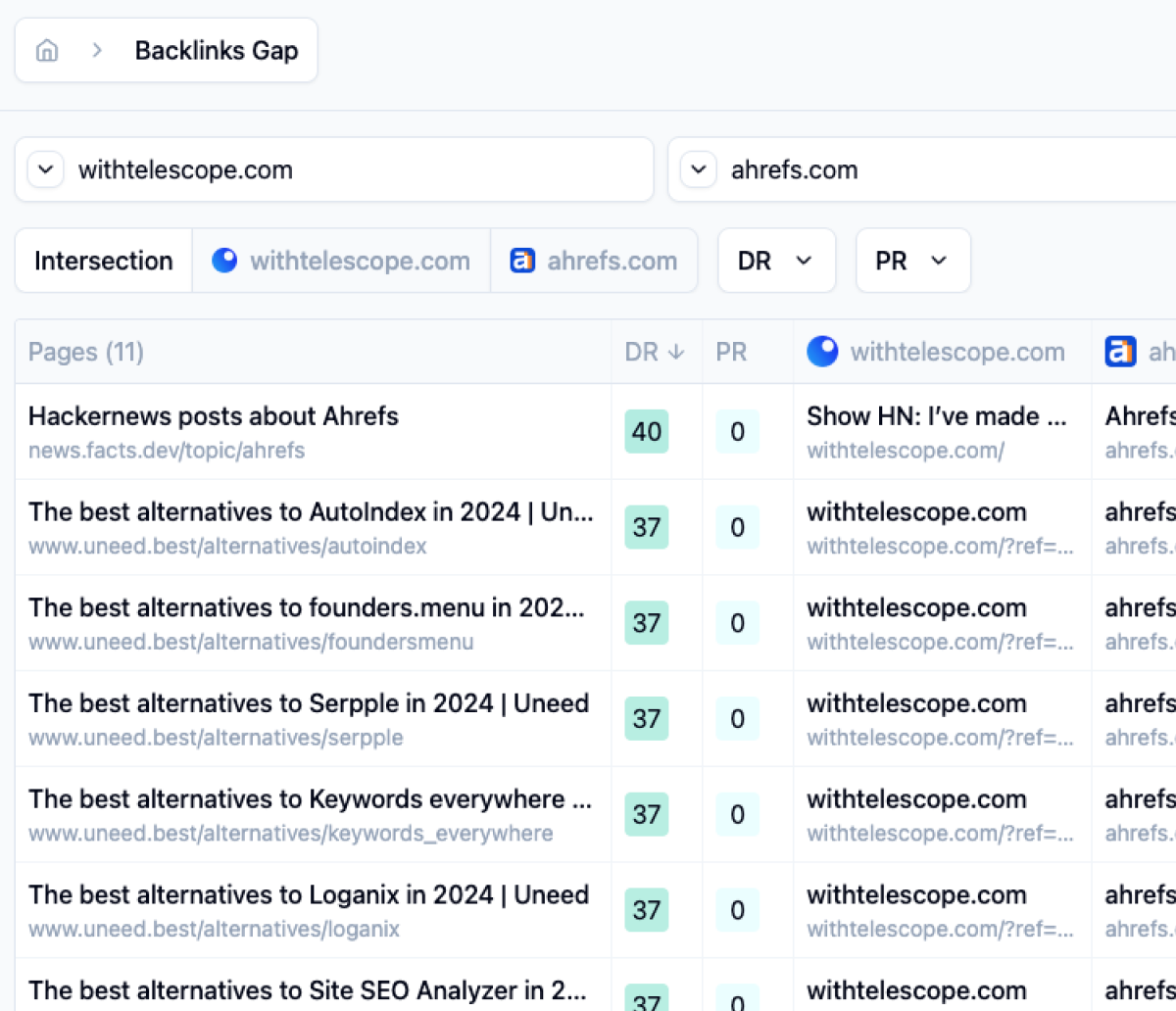This screenshot has width=1176, height=1011.
Task: Click the ahrefs logo in table header
Action: pyautogui.click(x=1120, y=352)
